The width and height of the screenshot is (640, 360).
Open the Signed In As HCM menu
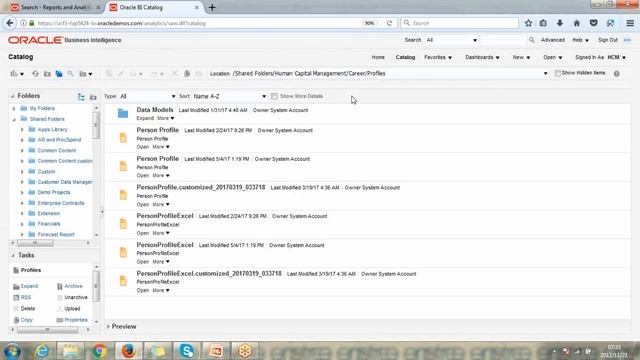[600, 58]
